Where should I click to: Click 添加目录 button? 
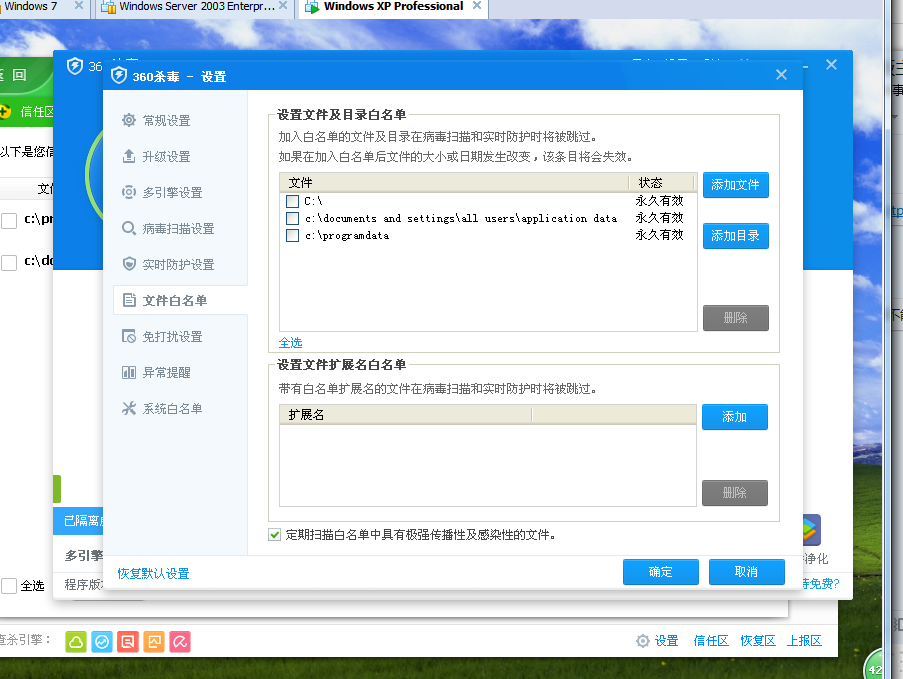[x=735, y=236]
